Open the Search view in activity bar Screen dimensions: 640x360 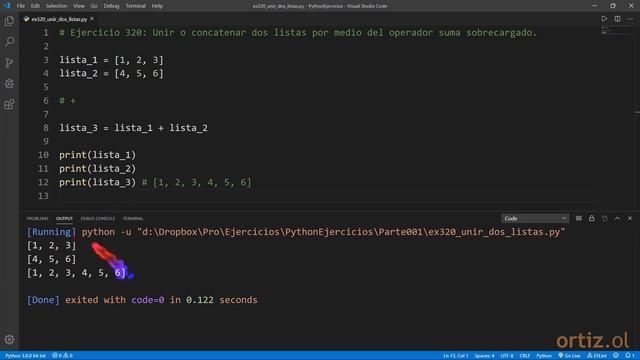pyautogui.click(x=9, y=42)
